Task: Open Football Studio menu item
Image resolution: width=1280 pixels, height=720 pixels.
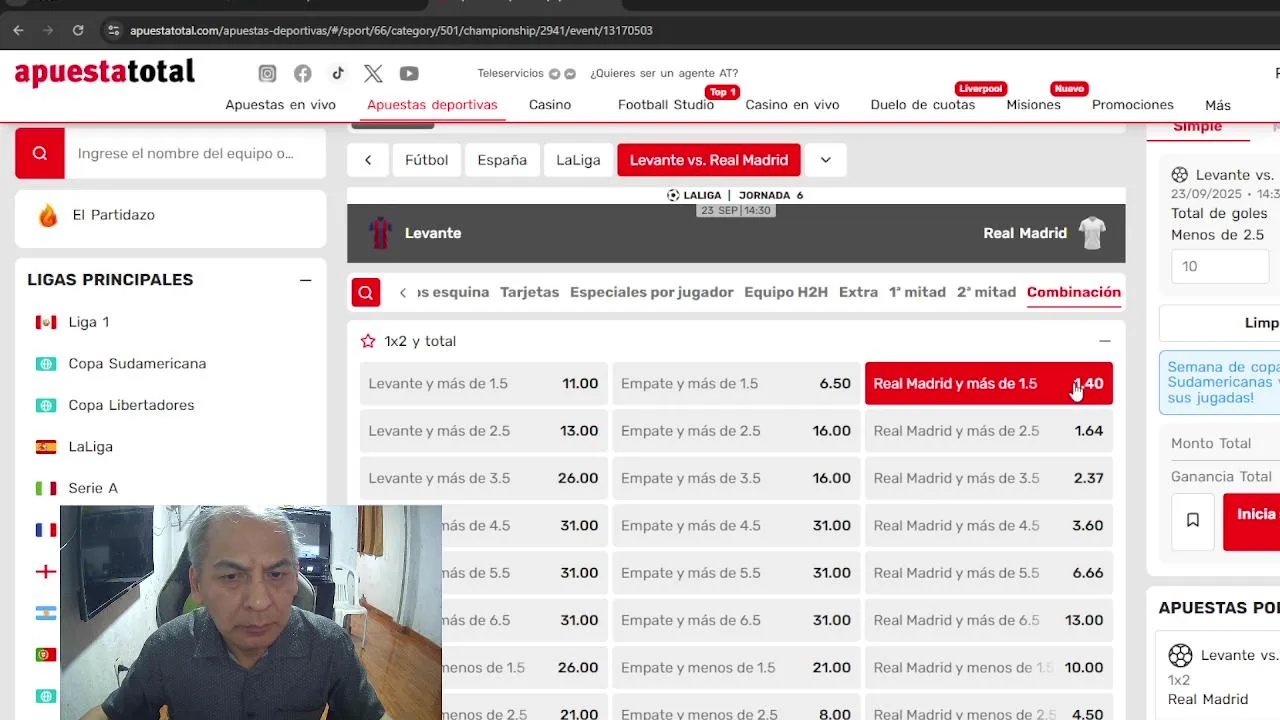Action: [666, 105]
